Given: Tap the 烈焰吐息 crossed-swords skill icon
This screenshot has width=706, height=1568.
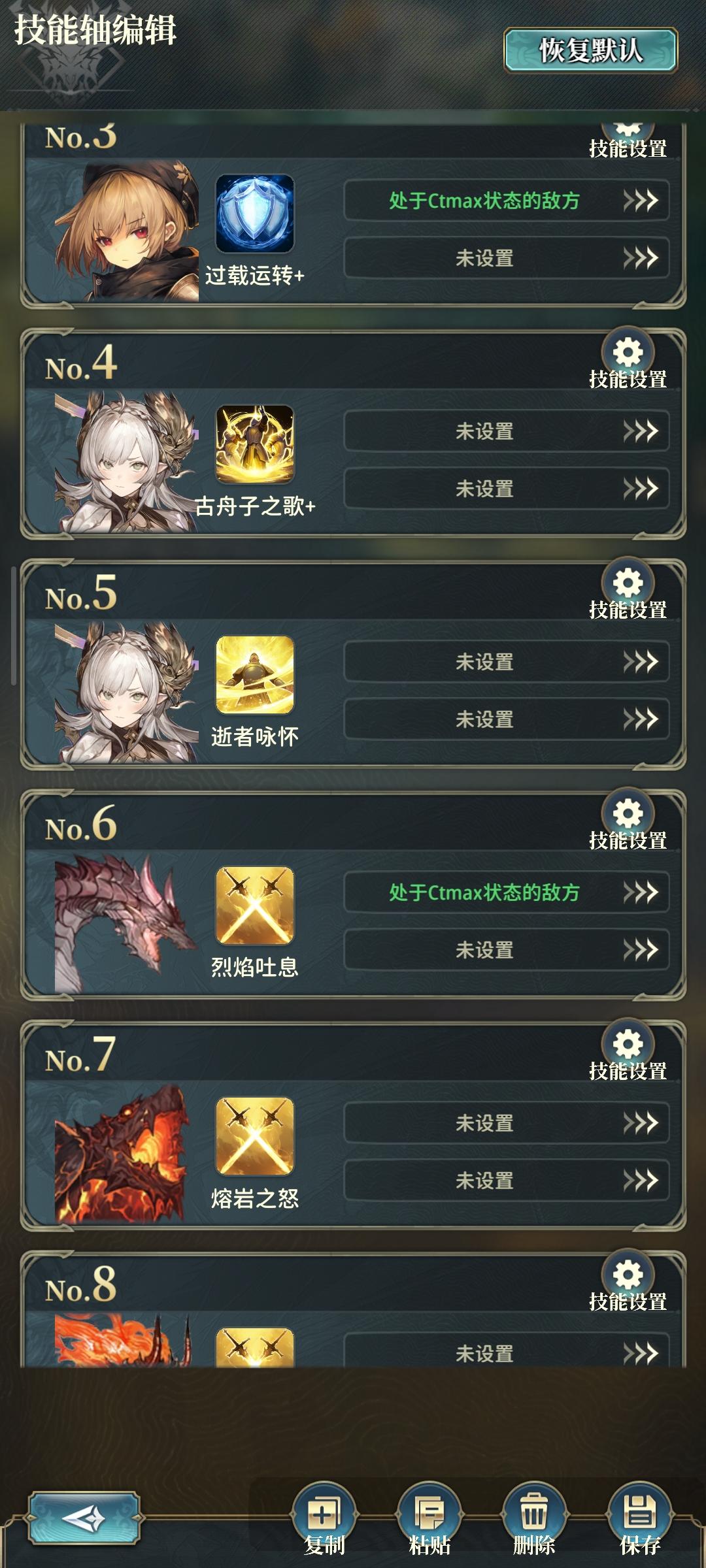Looking at the screenshot, I should (255, 906).
